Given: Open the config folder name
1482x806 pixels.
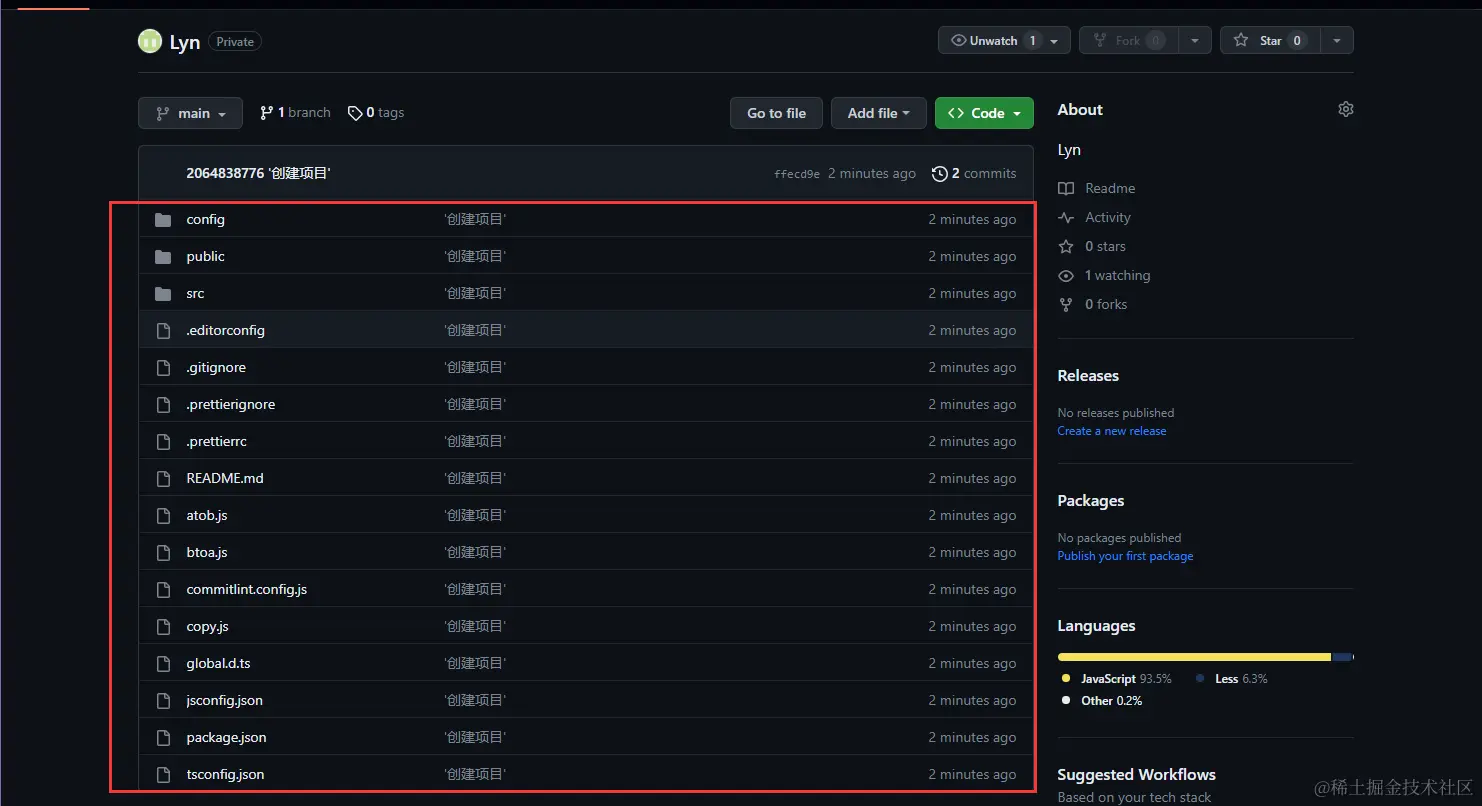Looking at the screenshot, I should click(x=205, y=220).
